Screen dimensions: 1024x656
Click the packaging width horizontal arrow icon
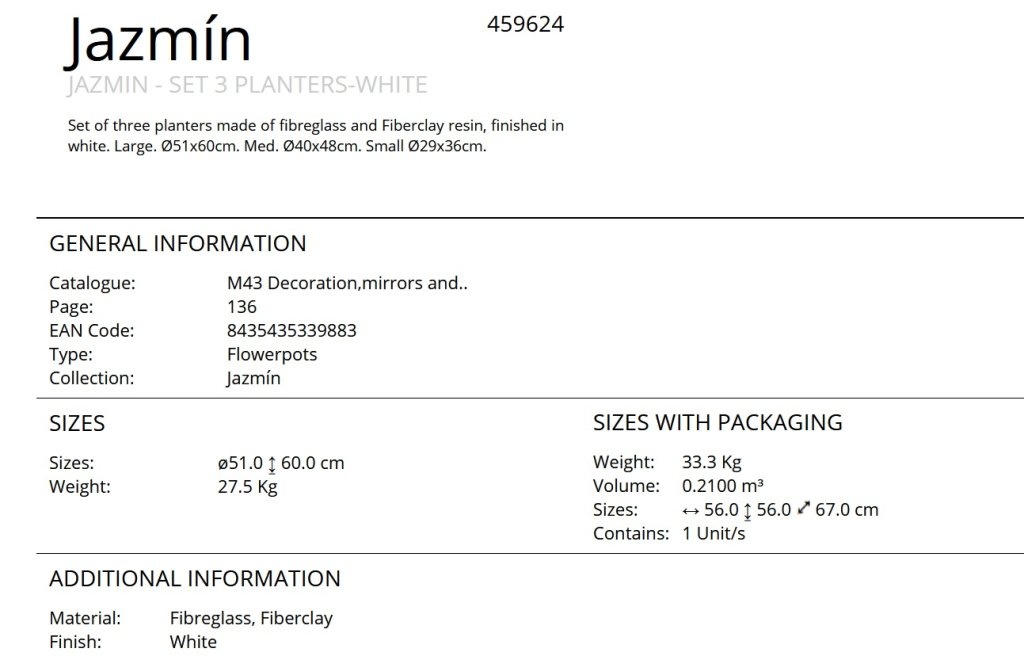pos(690,511)
